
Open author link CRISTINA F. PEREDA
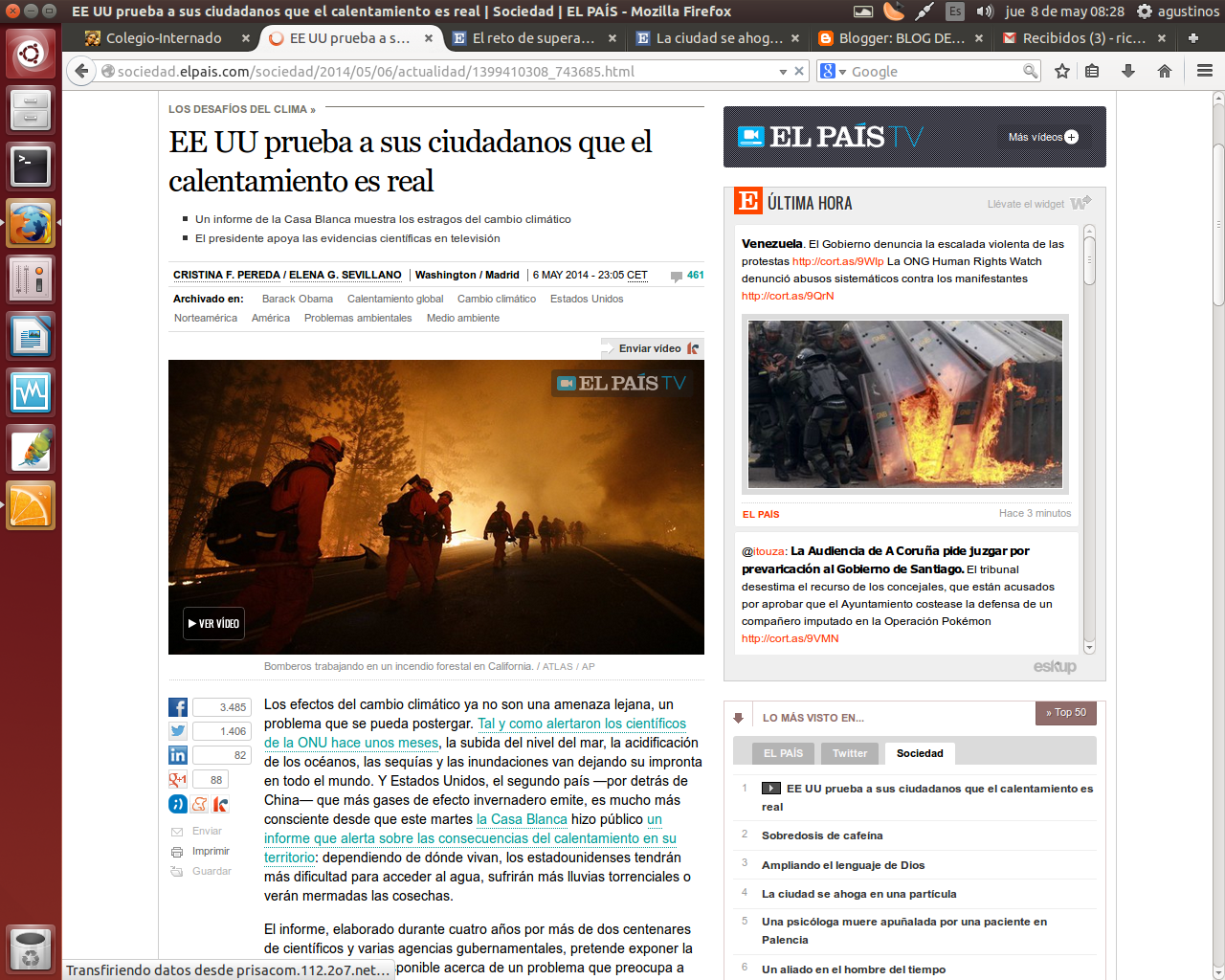[227, 276]
